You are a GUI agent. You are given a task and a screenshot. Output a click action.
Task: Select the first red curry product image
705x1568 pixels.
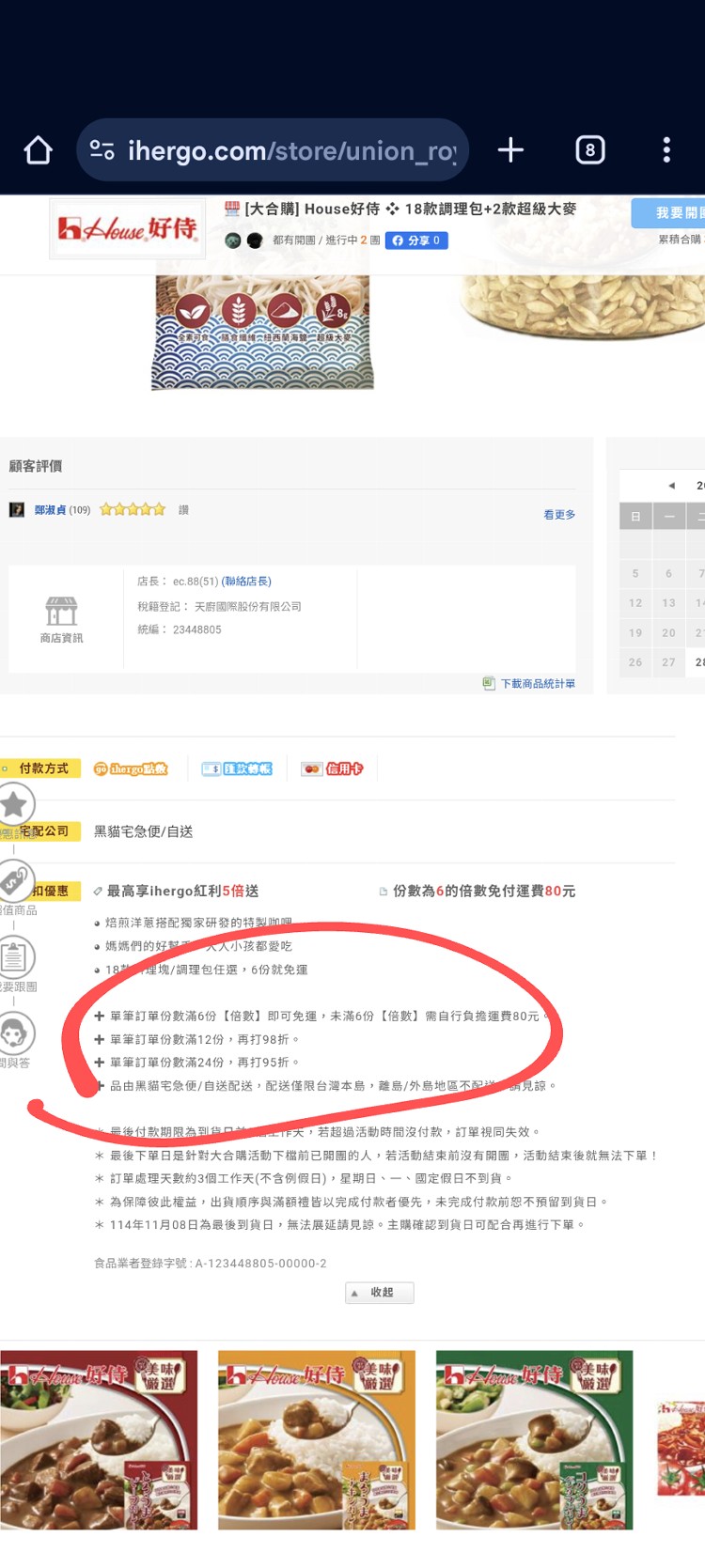[99, 1439]
